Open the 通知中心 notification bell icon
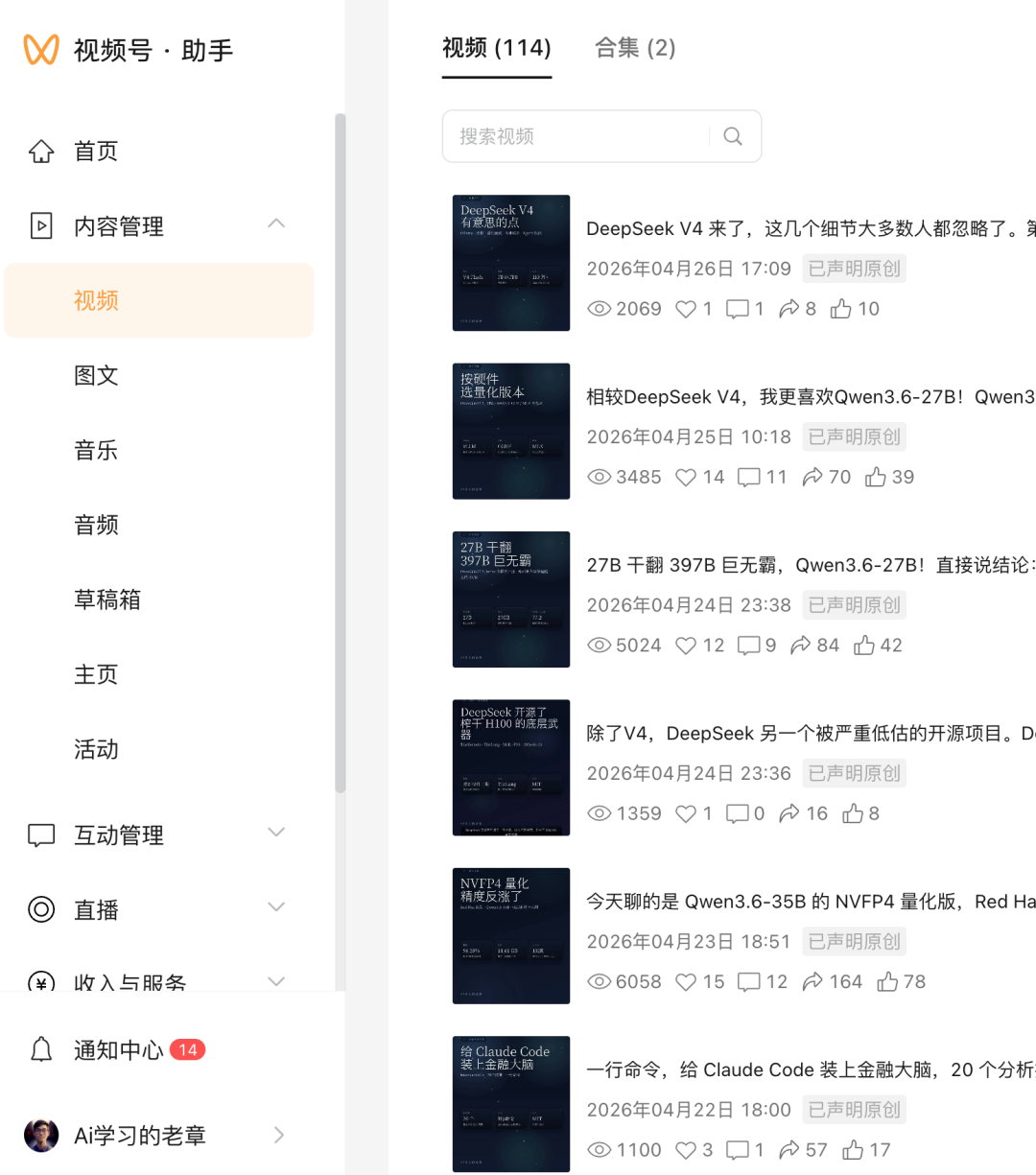This screenshot has width=1036, height=1175. coord(41,1049)
